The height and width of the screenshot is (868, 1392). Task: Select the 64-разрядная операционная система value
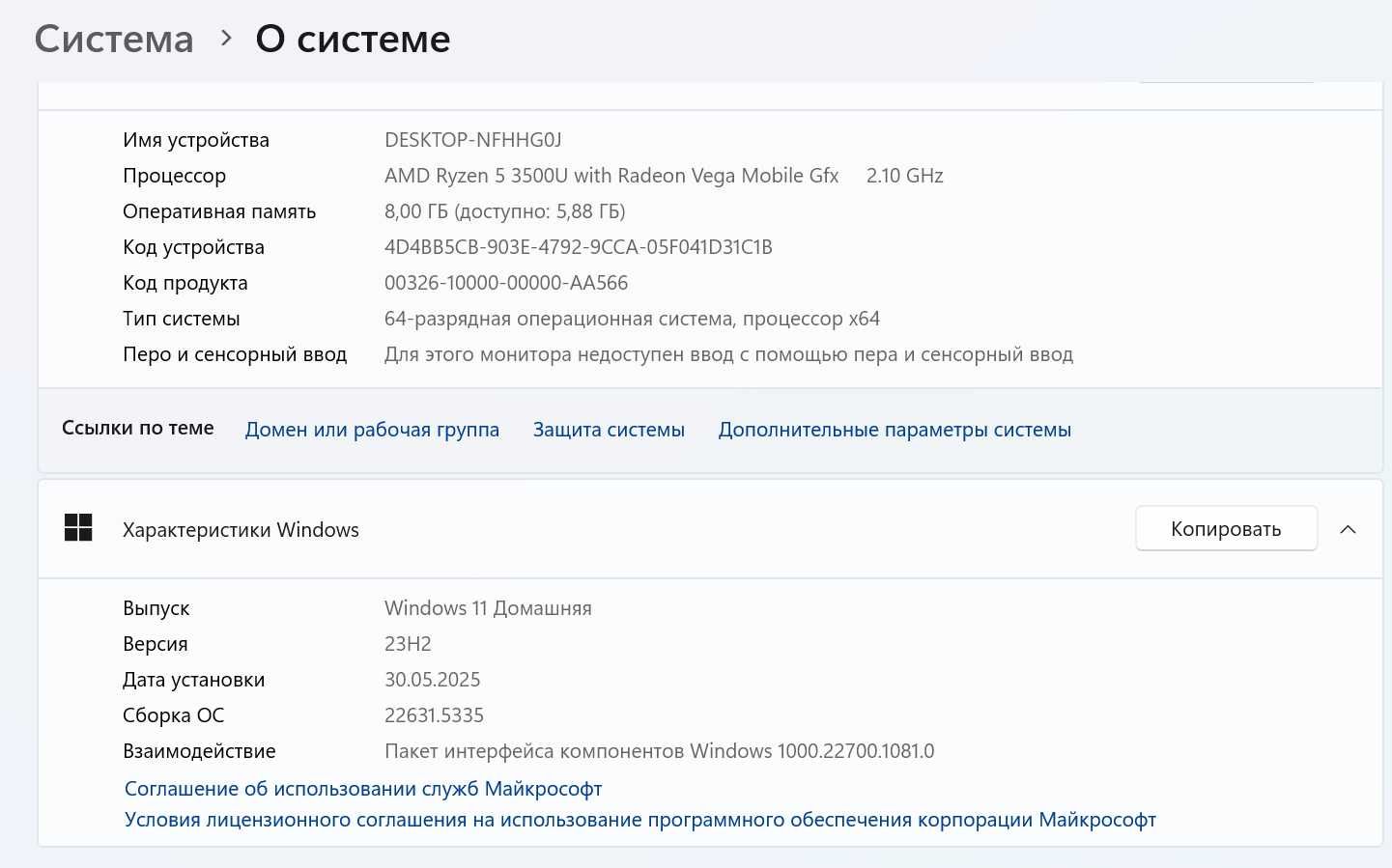pos(632,319)
